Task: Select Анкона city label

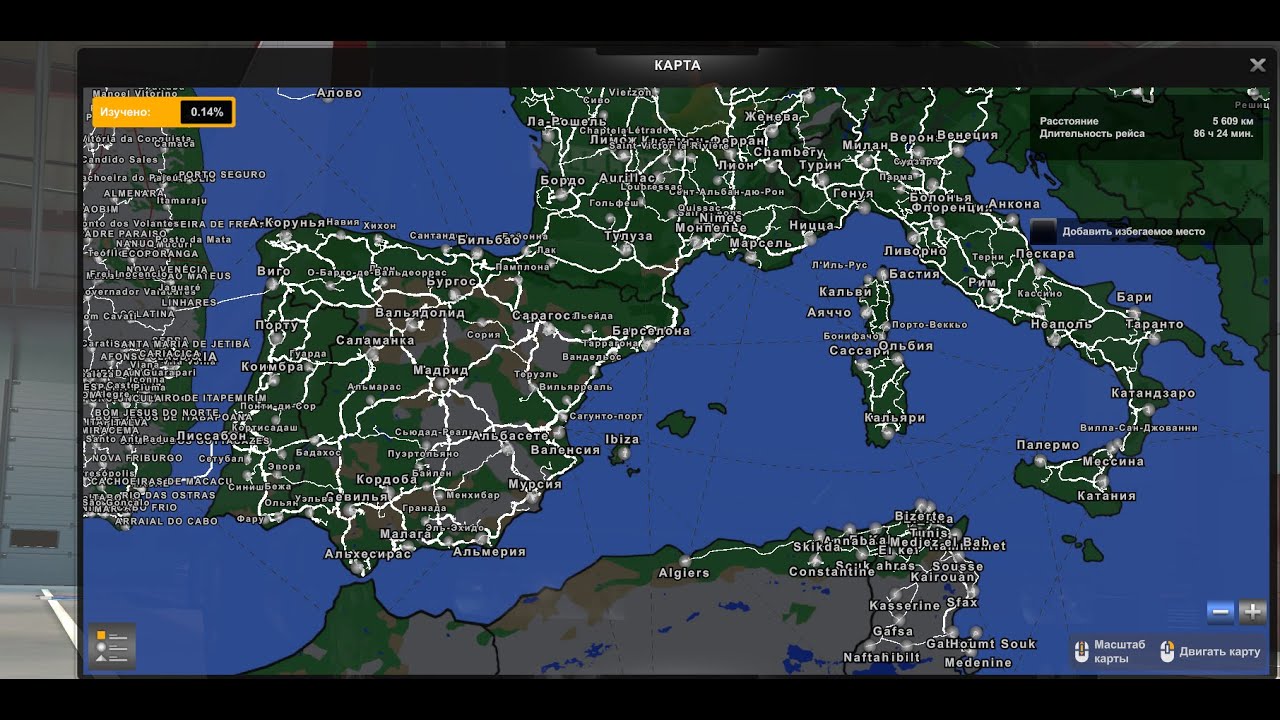Action: [x=1014, y=205]
